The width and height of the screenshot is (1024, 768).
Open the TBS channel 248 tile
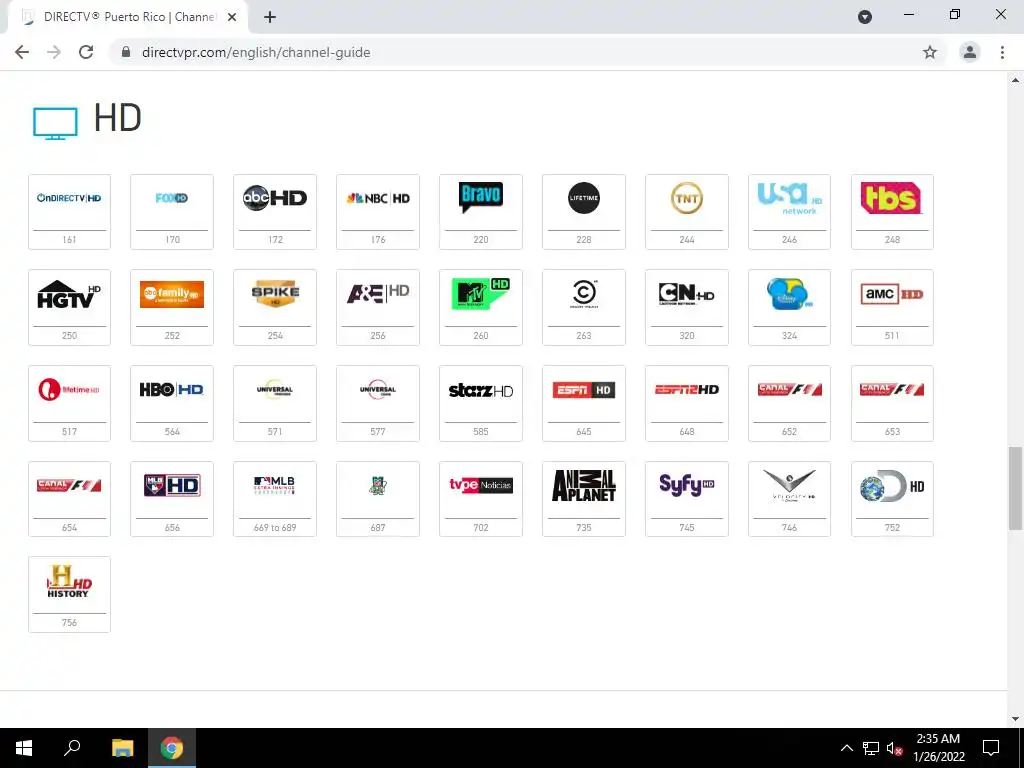tap(892, 212)
